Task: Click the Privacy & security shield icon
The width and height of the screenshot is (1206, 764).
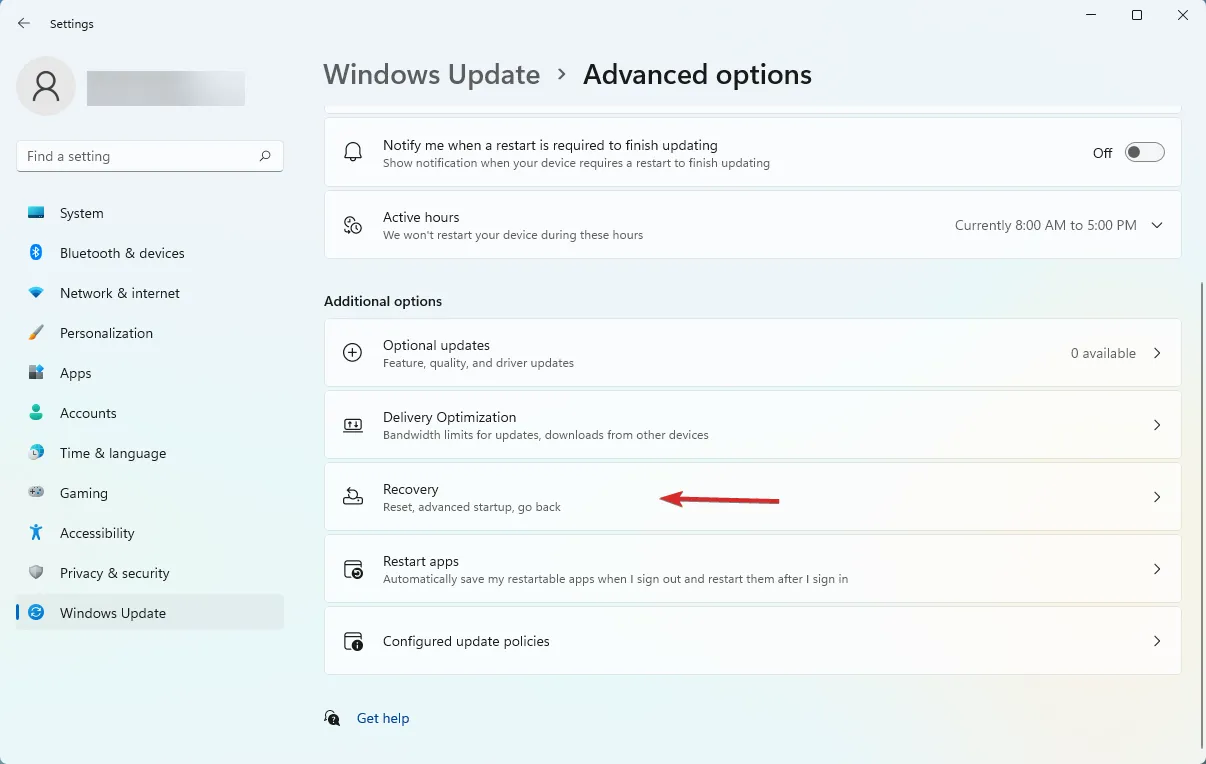Action: click(x=36, y=573)
